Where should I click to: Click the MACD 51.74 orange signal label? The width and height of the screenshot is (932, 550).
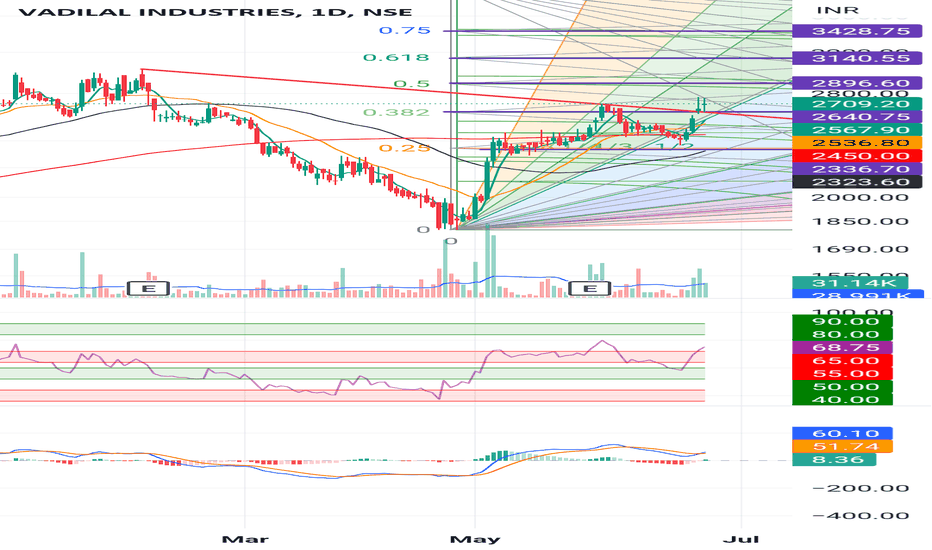842,447
